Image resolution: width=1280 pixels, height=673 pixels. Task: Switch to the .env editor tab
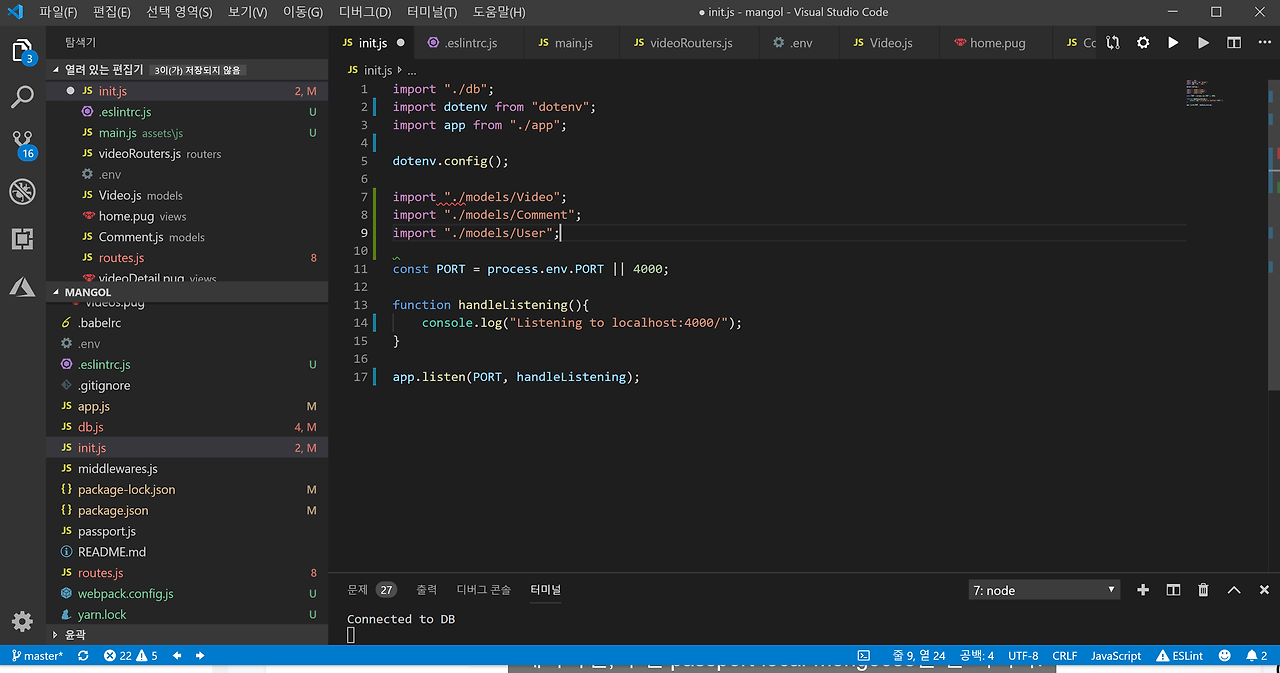pyautogui.click(x=800, y=43)
